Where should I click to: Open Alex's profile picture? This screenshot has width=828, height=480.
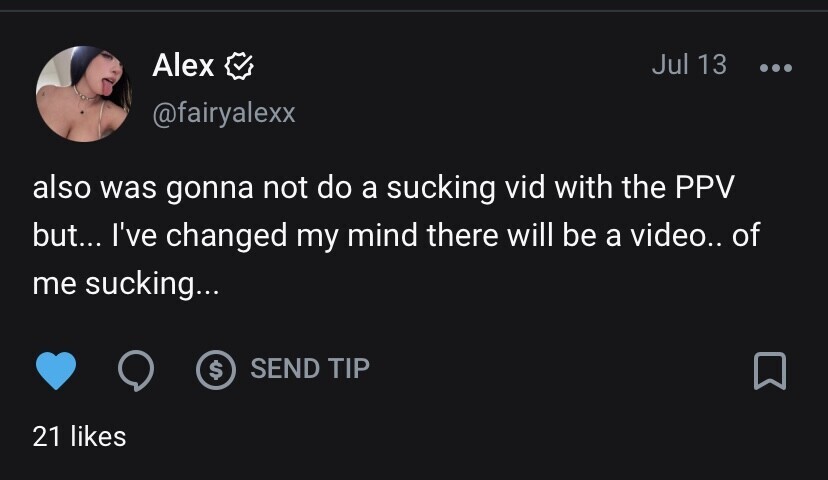tap(83, 94)
